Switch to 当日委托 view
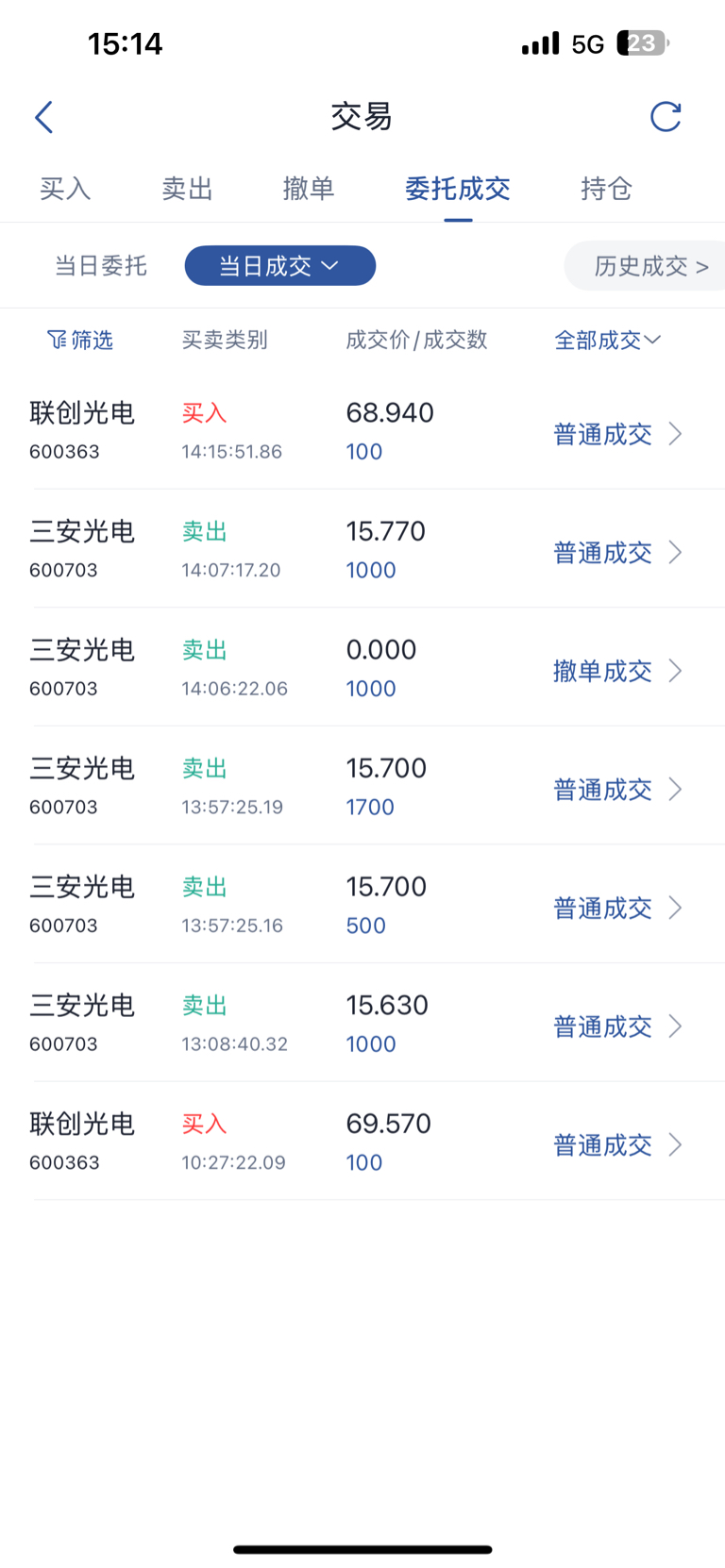This screenshot has height=1568, width=725. 101,266
